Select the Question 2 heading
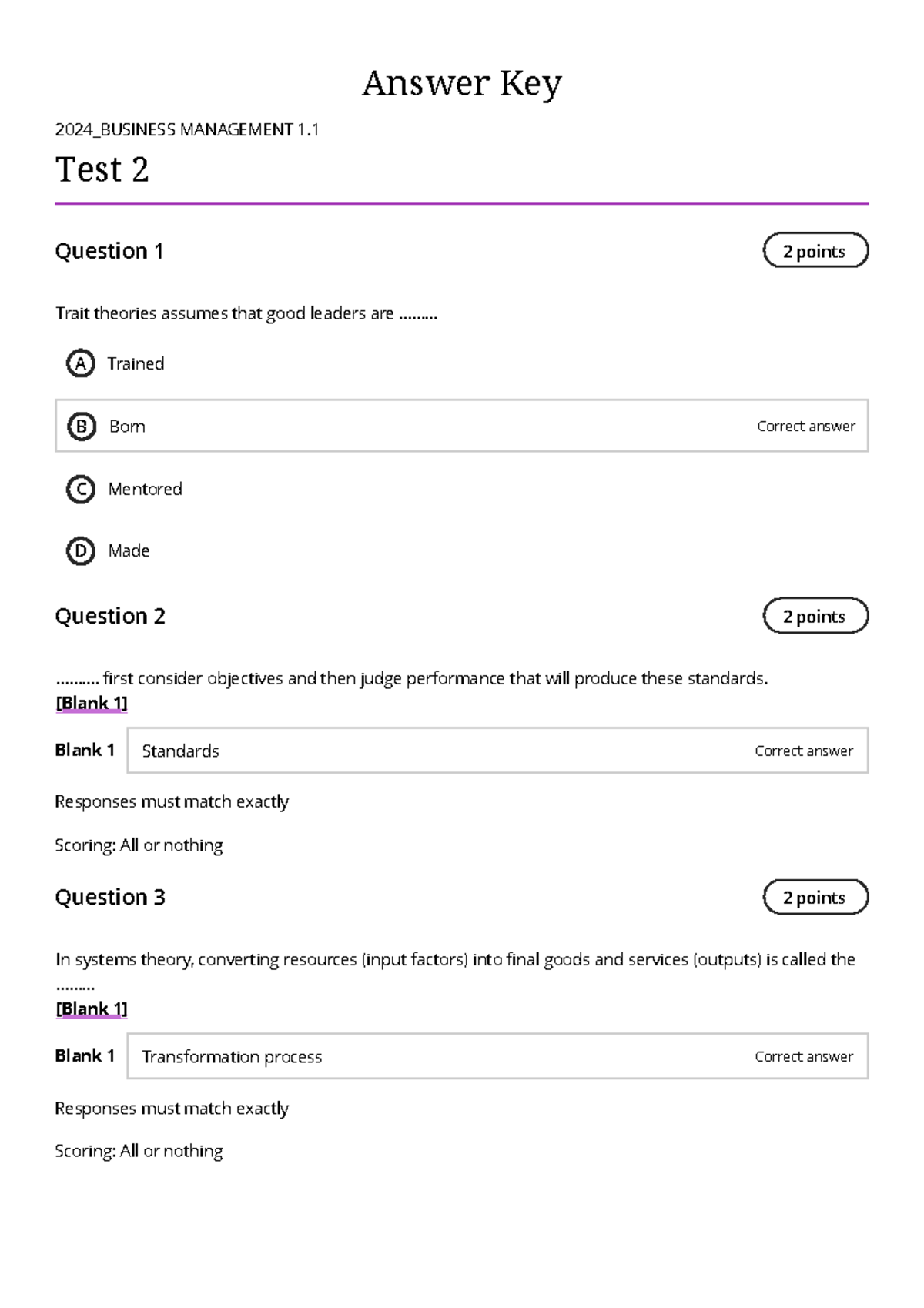924x1308 pixels. 110,616
